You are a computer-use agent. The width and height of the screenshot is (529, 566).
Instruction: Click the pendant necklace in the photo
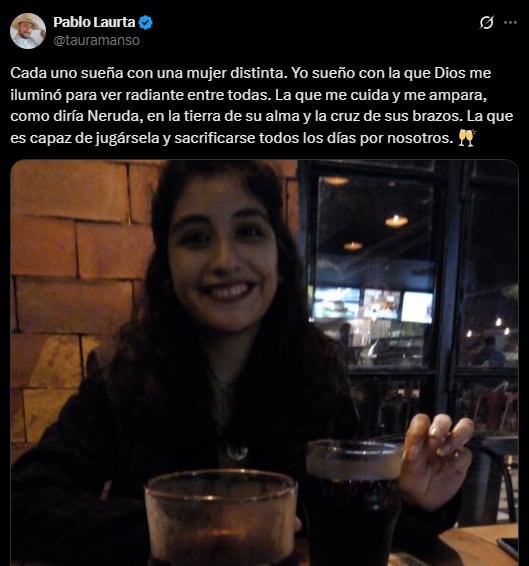[237, 453]
